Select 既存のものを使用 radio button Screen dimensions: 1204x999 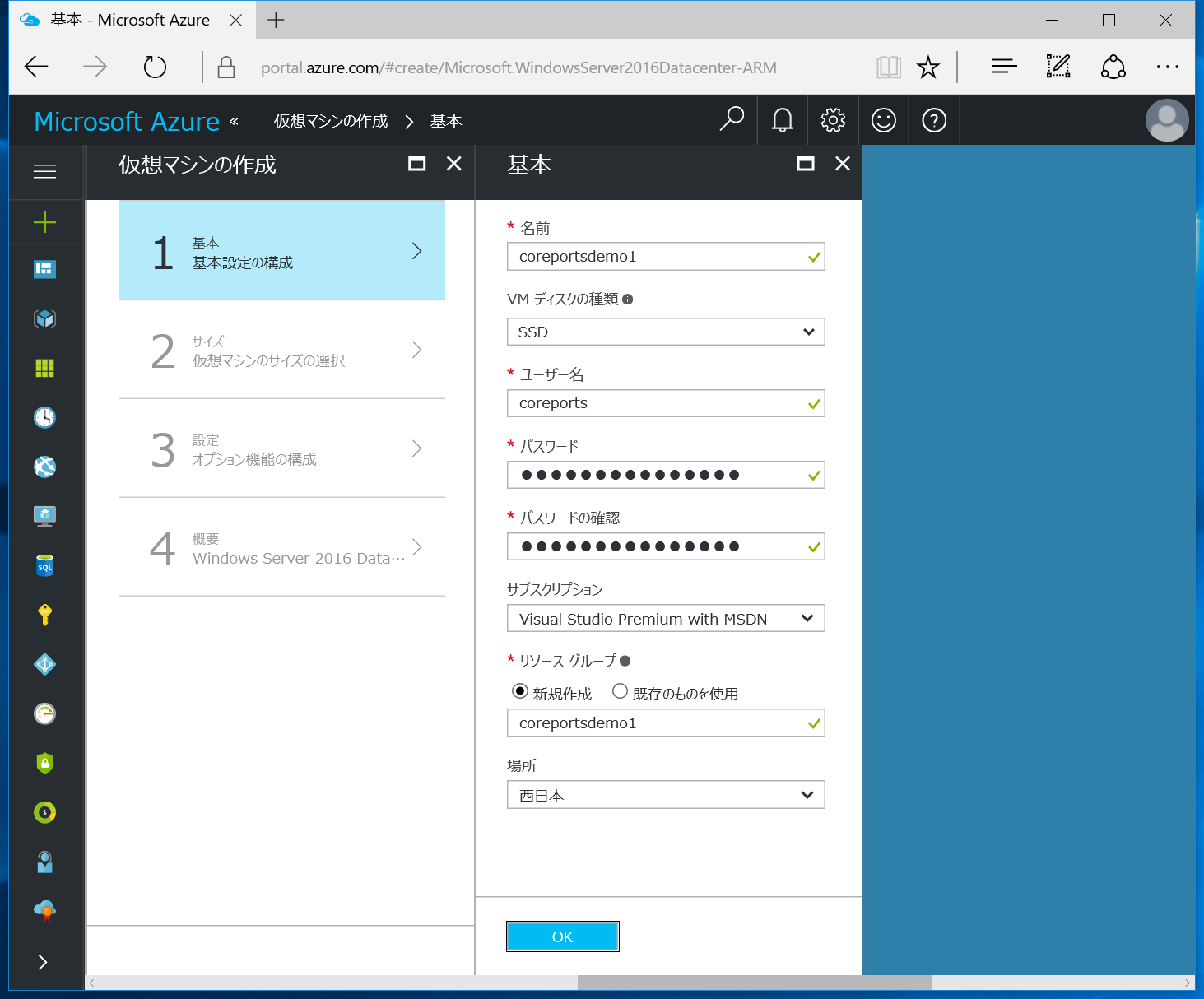click(620, 691)
